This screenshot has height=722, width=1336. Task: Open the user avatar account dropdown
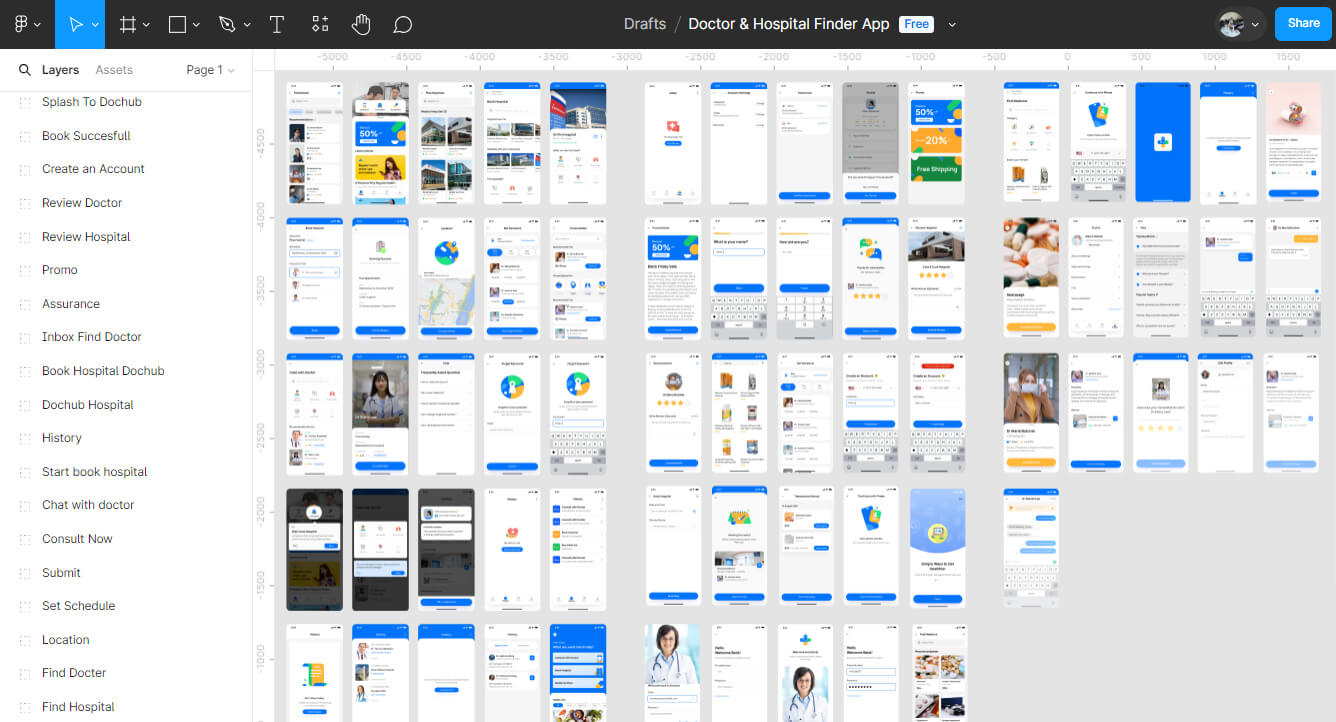1241,24
